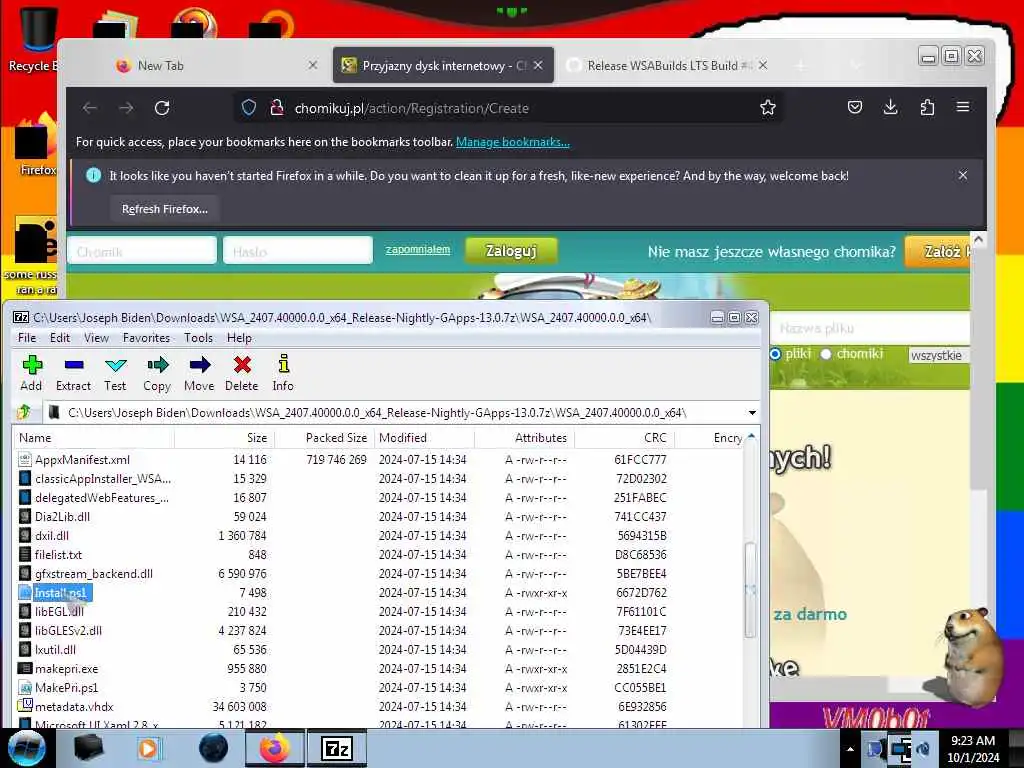
Task: Click the 7-Zip file list scrollbar
Action: pos(751,588)
